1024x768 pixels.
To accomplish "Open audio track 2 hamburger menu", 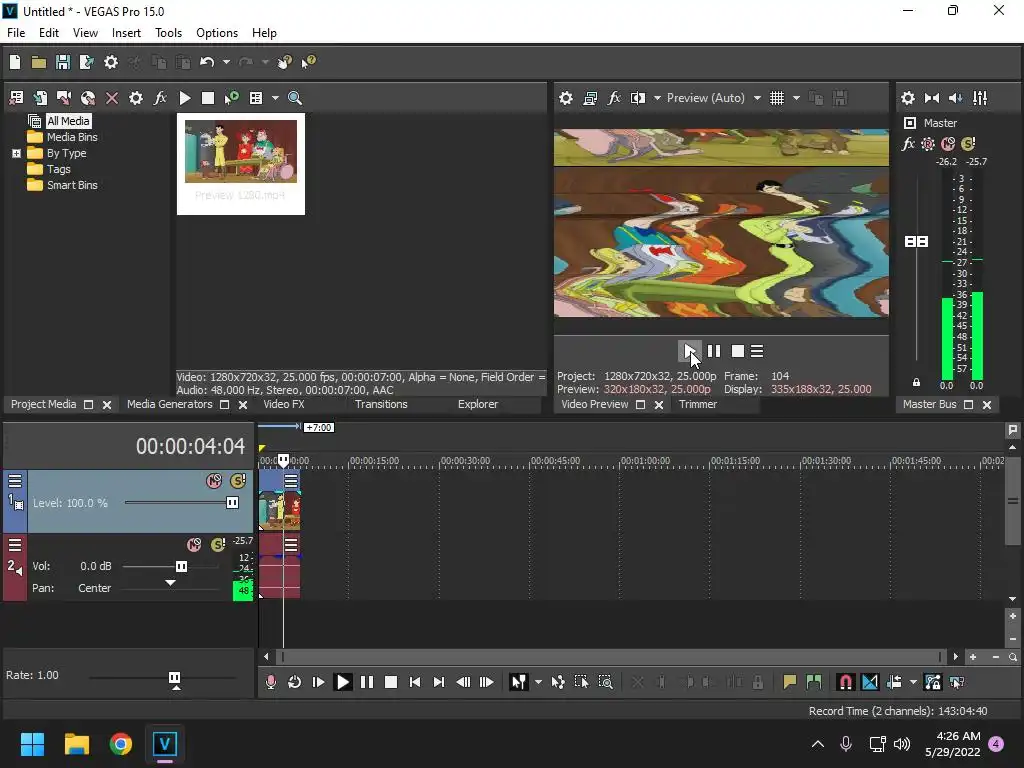I will [15, 545].
